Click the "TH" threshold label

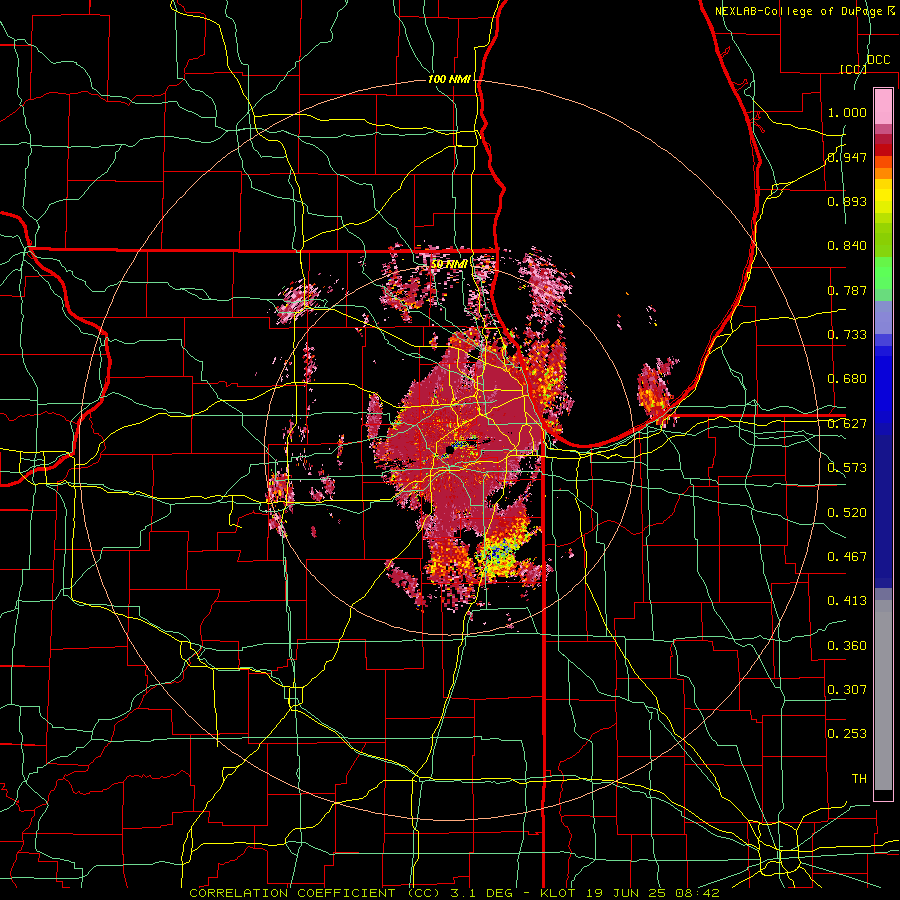pos(859,779)
